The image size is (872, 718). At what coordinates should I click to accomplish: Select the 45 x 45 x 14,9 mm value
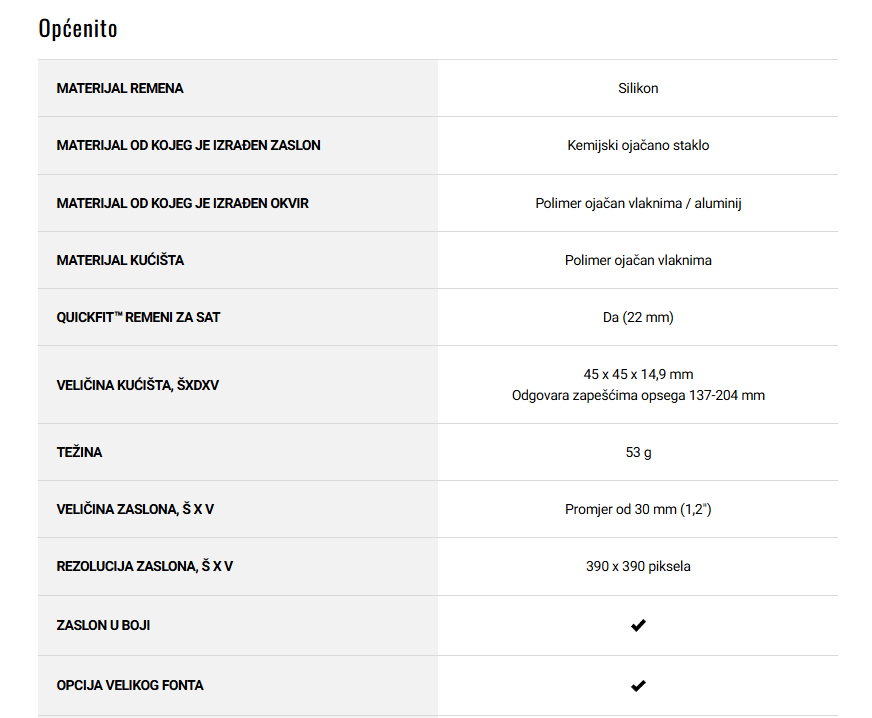coord(638,374)
